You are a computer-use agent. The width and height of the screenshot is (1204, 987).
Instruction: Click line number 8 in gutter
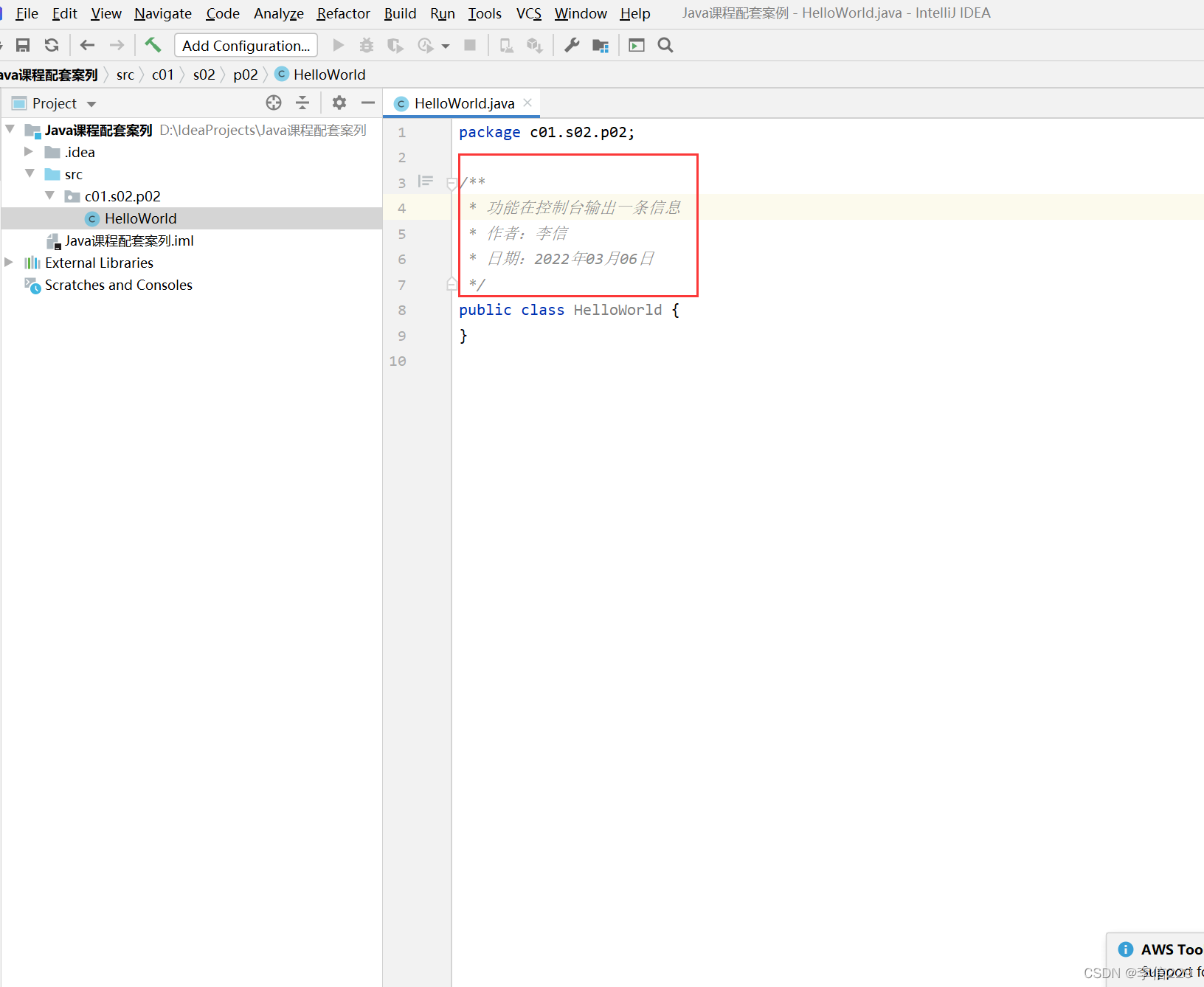click(x=402, y=311)
